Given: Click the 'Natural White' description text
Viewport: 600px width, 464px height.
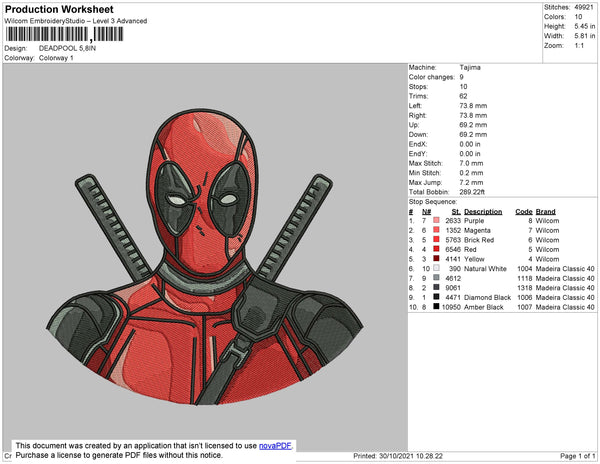Looking at the screenshot, I should pyautogui.click(x=485, y=269).
